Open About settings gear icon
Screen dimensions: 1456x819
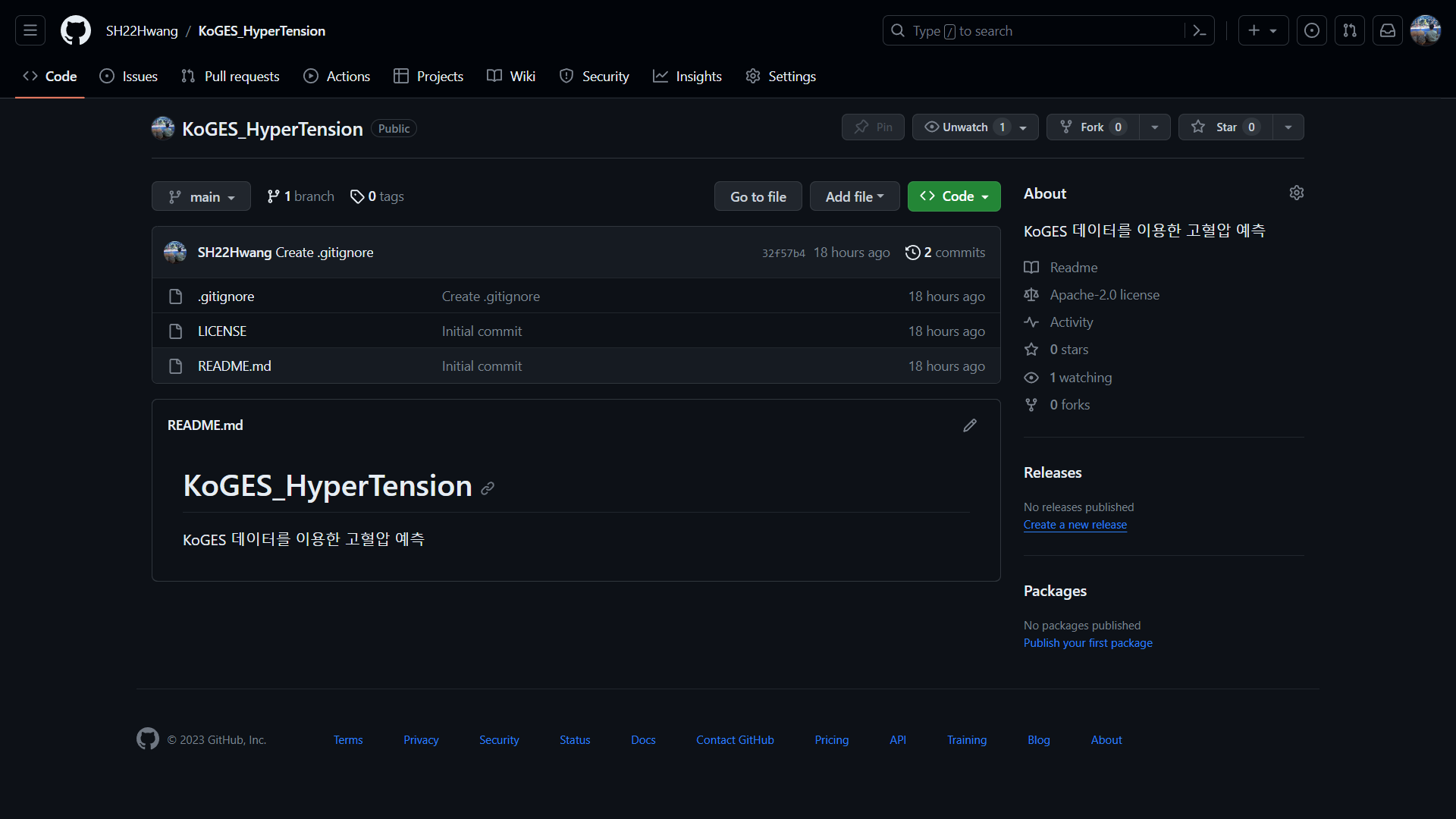1297,193
